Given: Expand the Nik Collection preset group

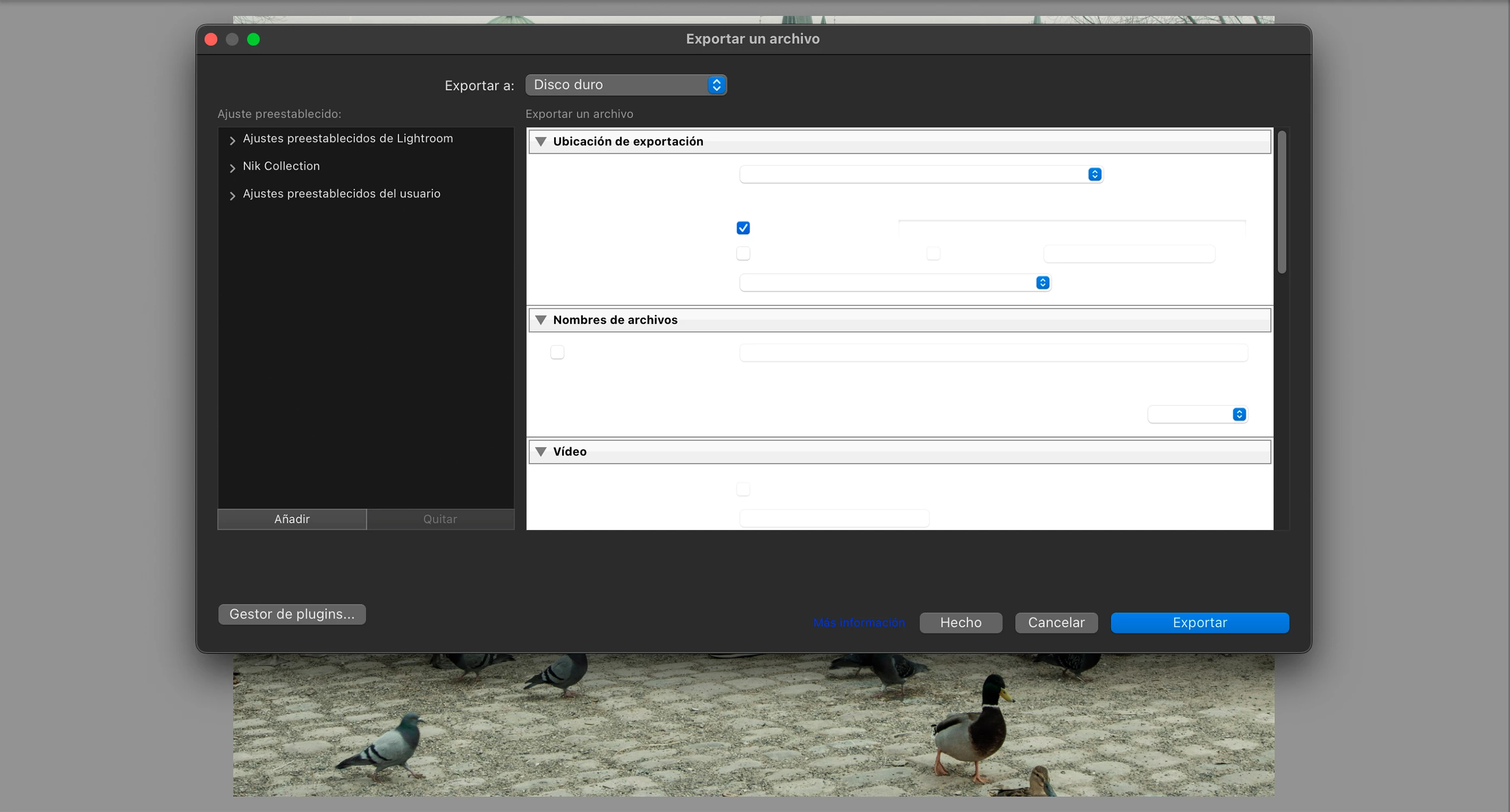Looking at the screenshot, I should click(x=232, y=168).
